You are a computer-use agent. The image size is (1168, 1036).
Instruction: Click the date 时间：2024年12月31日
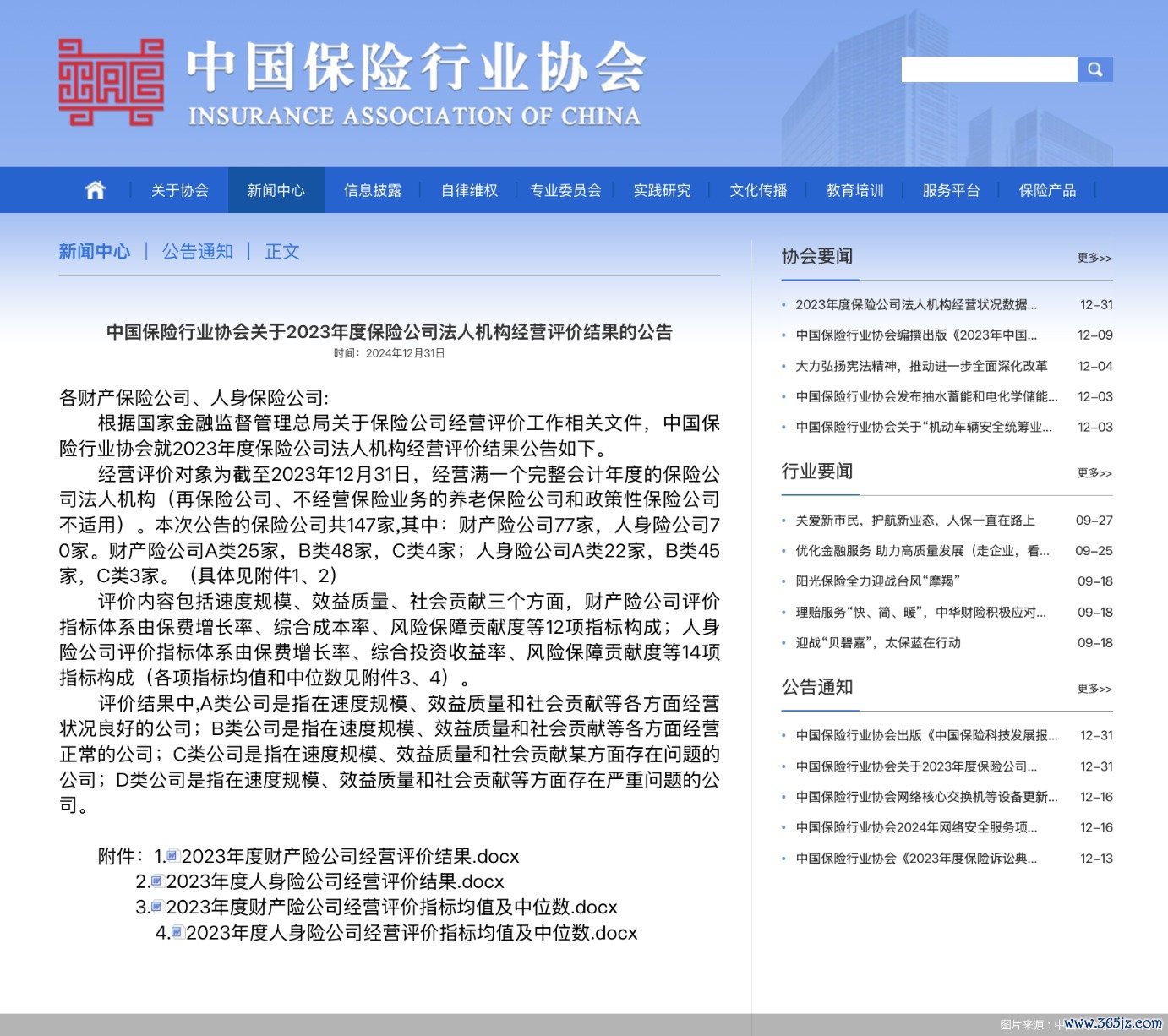(389, 353)
